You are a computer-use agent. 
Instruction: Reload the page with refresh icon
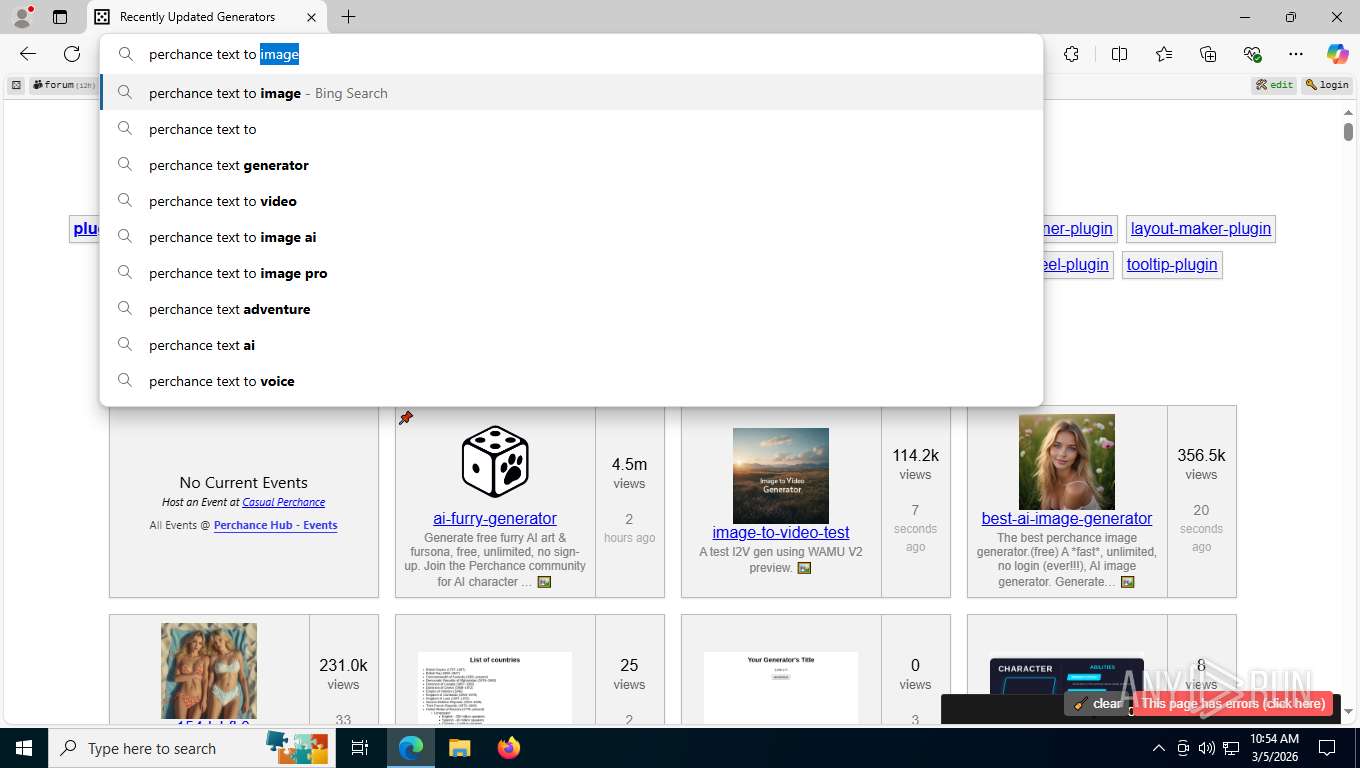(x=72, y=54)
